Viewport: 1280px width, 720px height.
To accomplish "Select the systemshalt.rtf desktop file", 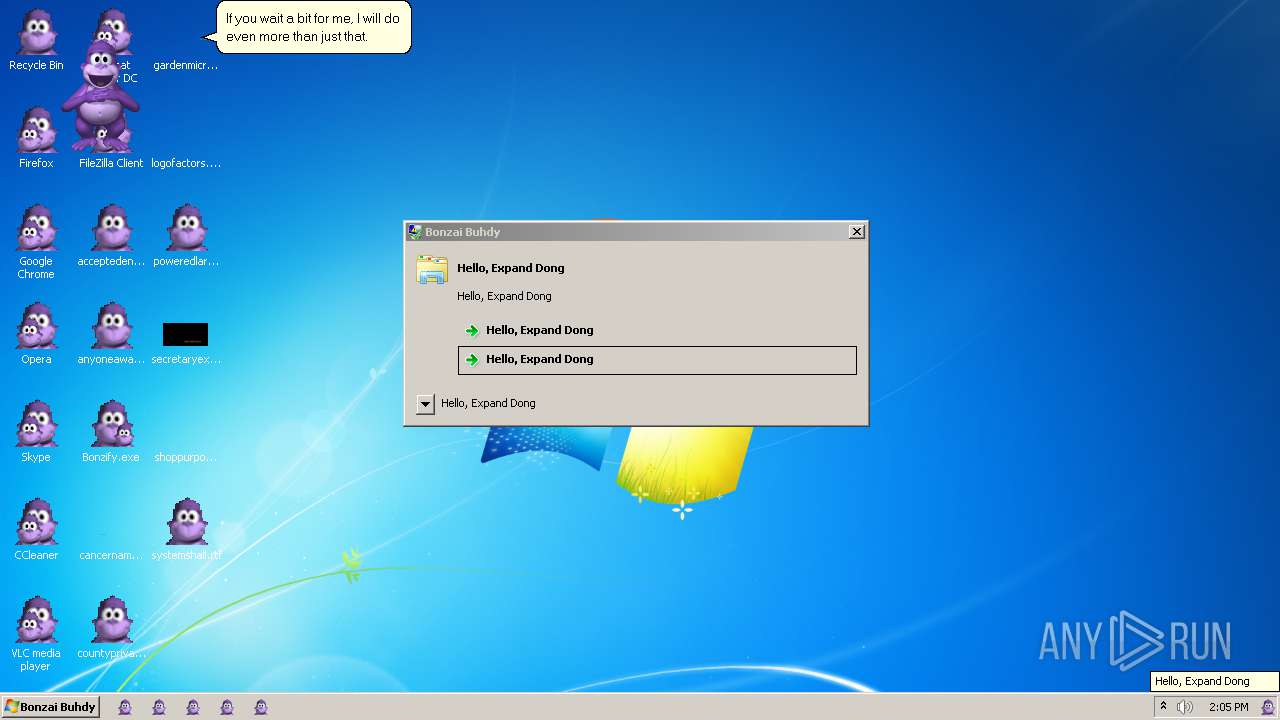I will coord(186,529).
